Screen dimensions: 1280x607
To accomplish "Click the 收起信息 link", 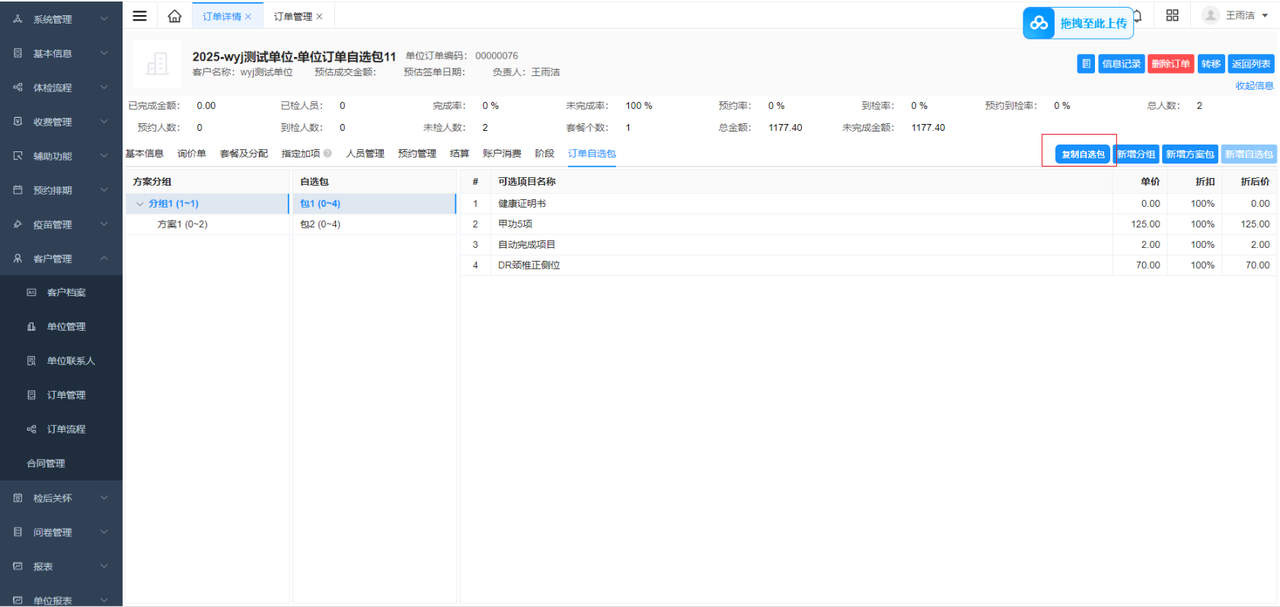I will 1254,86.
